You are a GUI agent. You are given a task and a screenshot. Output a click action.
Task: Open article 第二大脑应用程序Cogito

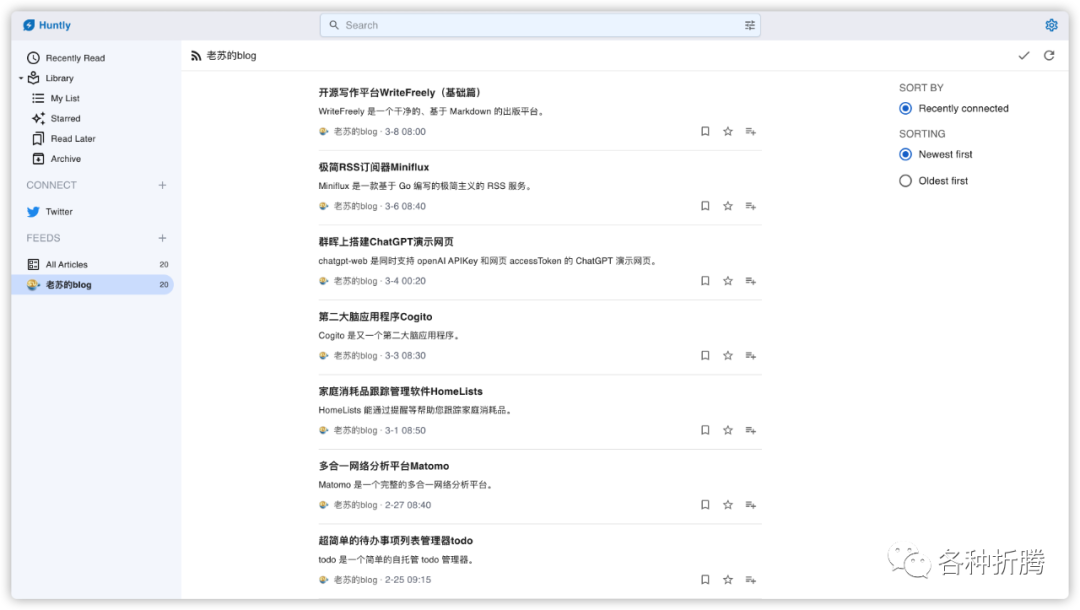pos(375,317)
